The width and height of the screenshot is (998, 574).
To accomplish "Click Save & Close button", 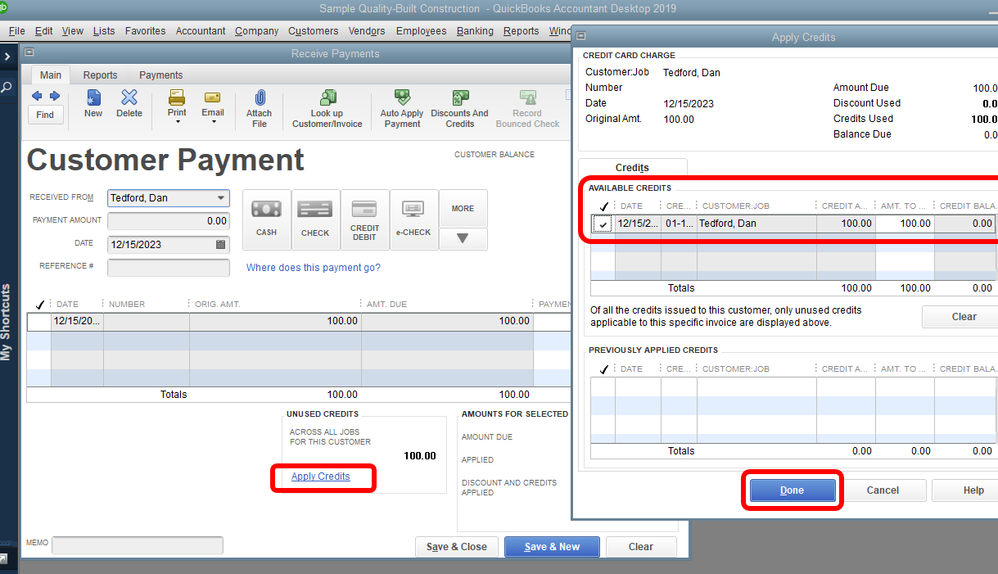I will pos(456,547).
